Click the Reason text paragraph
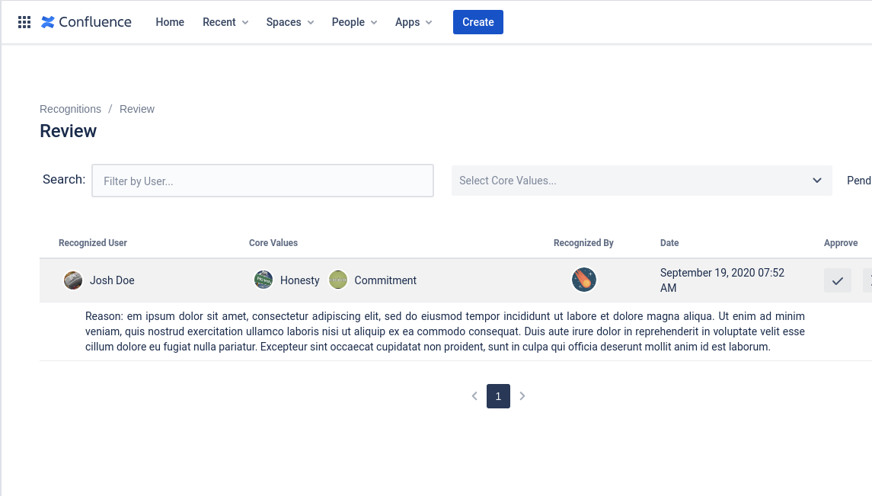The width and height of the screenshot is (872, 496). (x=445, y=331)
